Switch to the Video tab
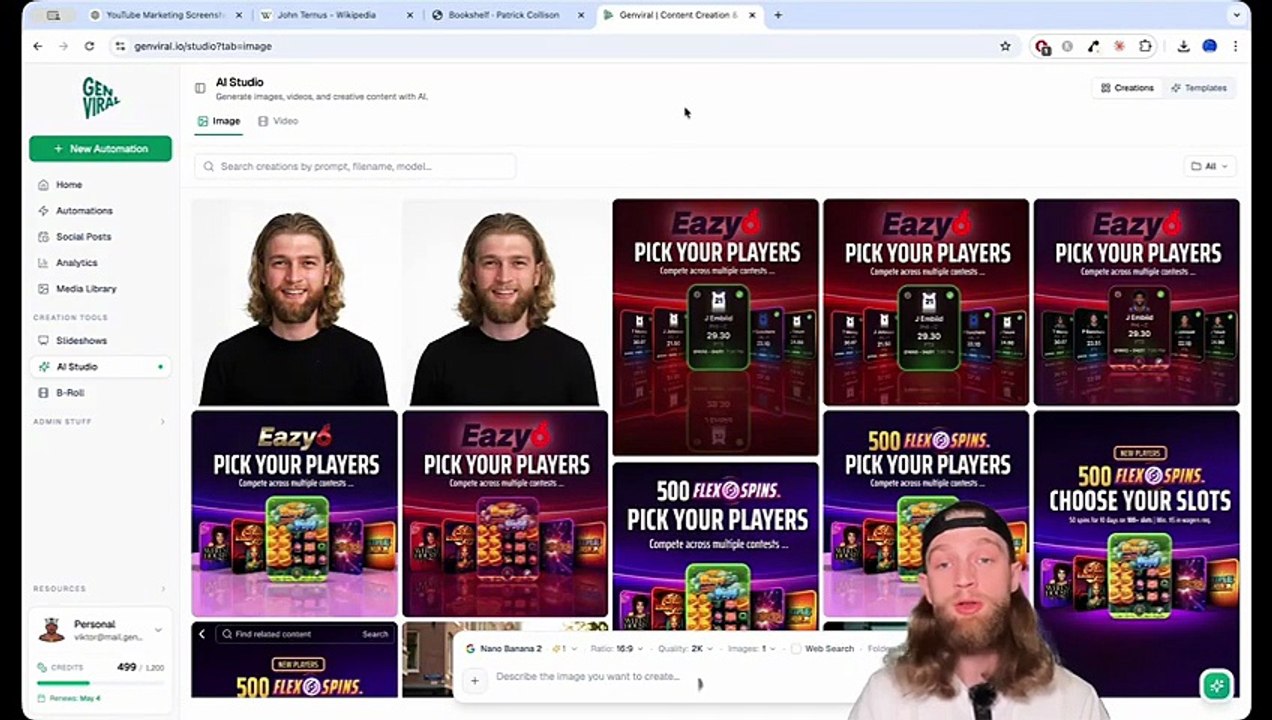 click(x=278, y=121)
